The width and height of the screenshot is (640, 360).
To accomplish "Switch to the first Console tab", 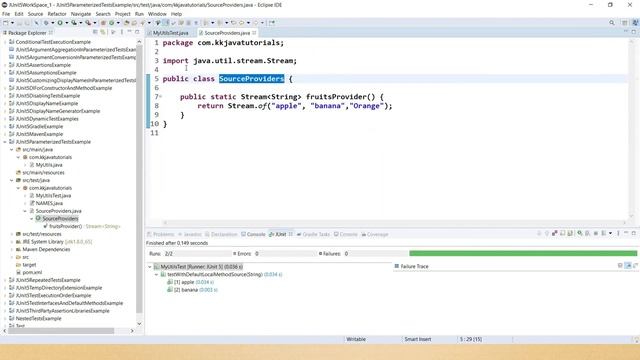I will [253, 234].
